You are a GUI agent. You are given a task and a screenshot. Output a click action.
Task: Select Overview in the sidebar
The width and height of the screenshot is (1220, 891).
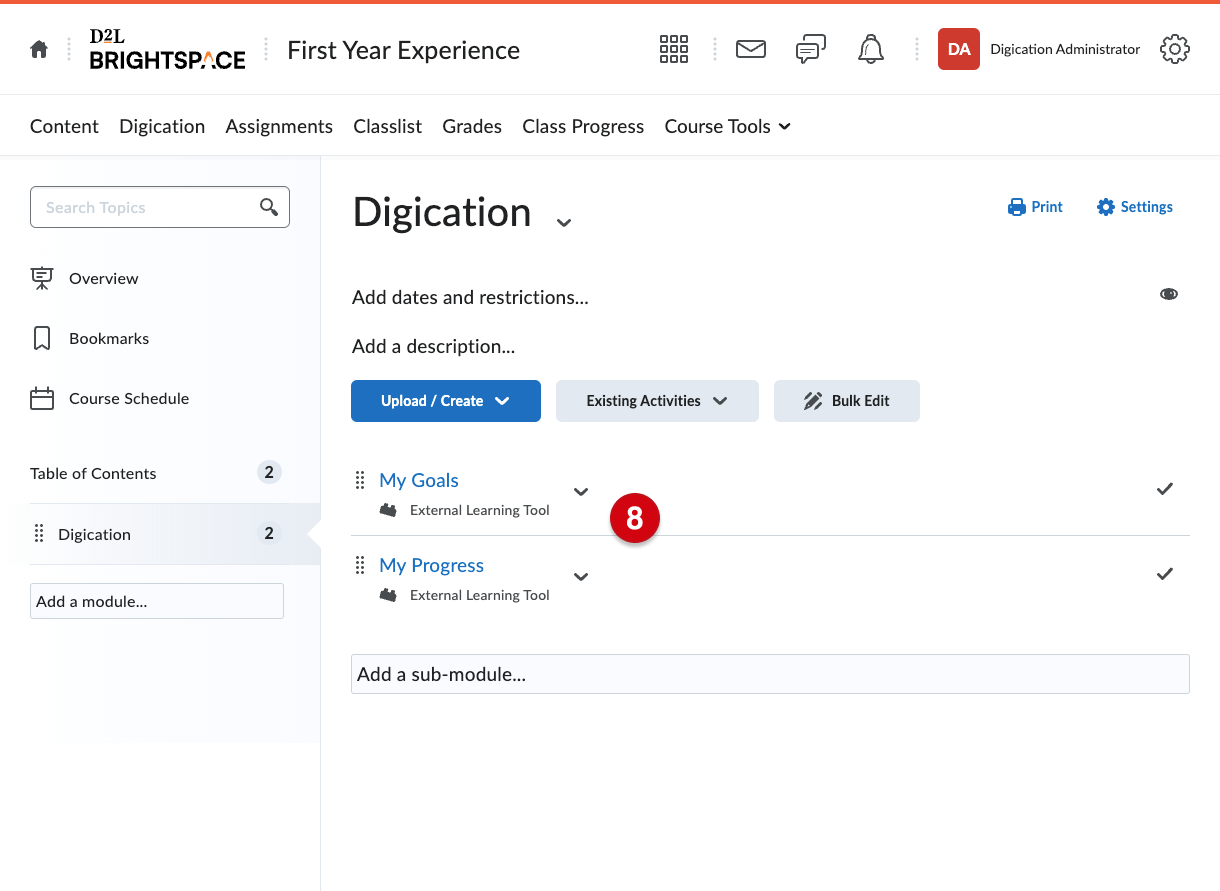pos(104,278)
